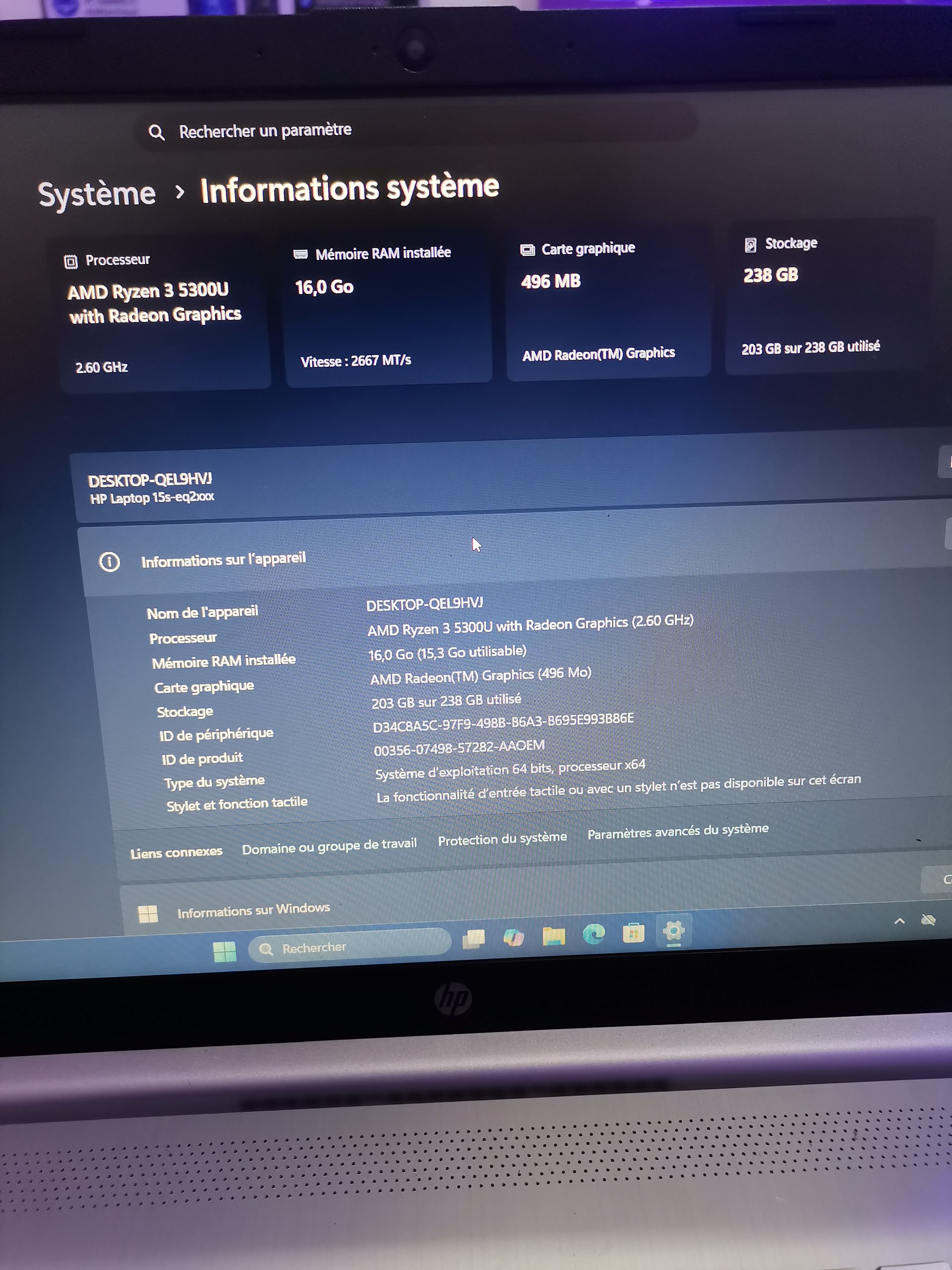Select the ID de périphérique value D34C8A5C

(503, 723)
